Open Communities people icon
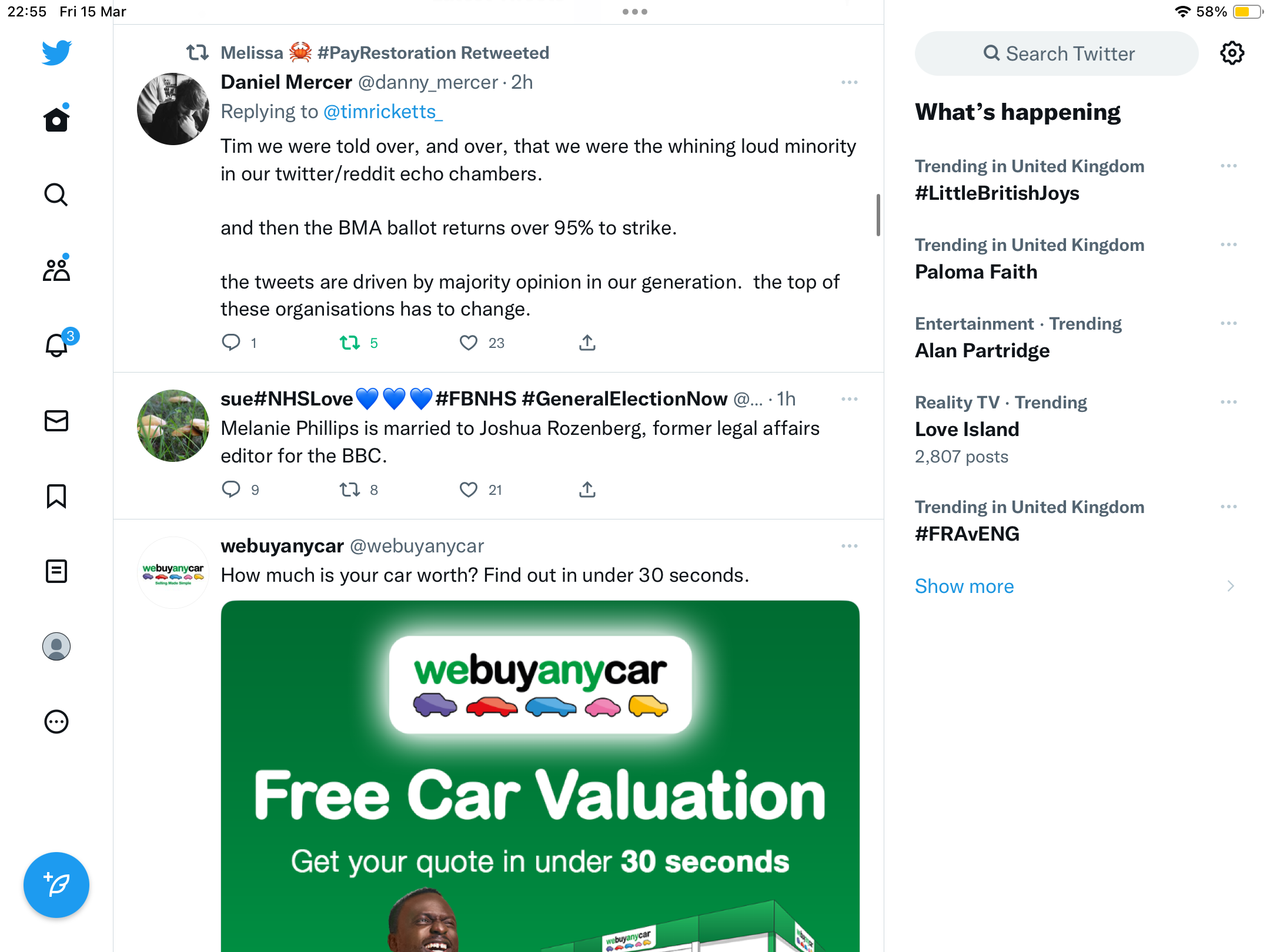 (56, 269)
